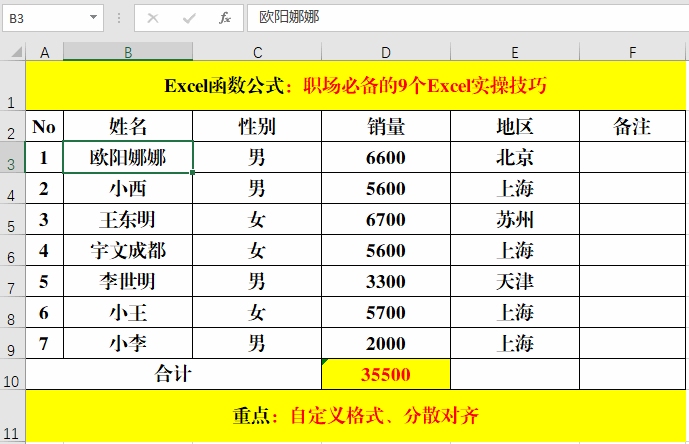This screenshot has width=689, height=444.
Task: Click sales value 6600
Action: tap(386, 157)
